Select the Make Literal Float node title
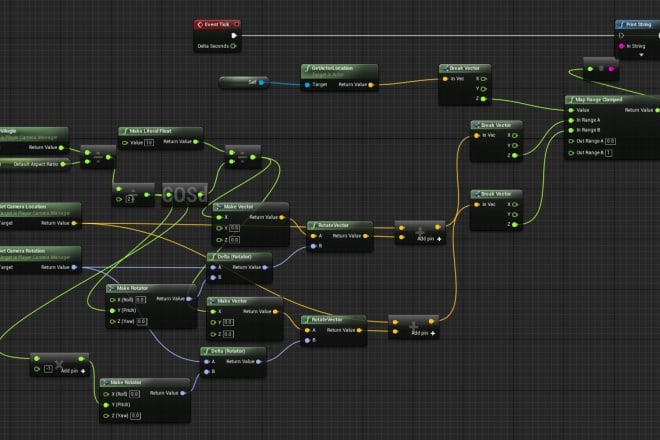The width and height of the screenshot is (660, 440). click(150, 131)
